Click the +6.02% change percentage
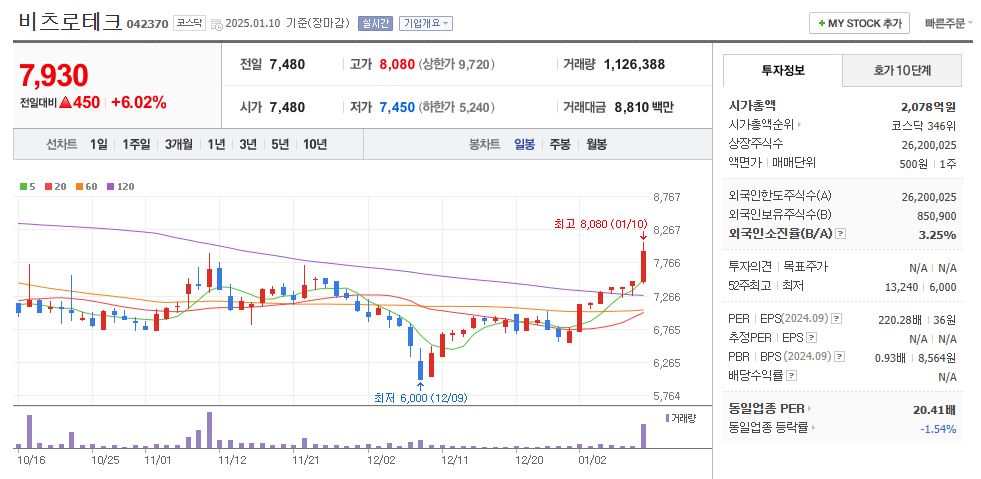981x479 pixels. (139, 103)
